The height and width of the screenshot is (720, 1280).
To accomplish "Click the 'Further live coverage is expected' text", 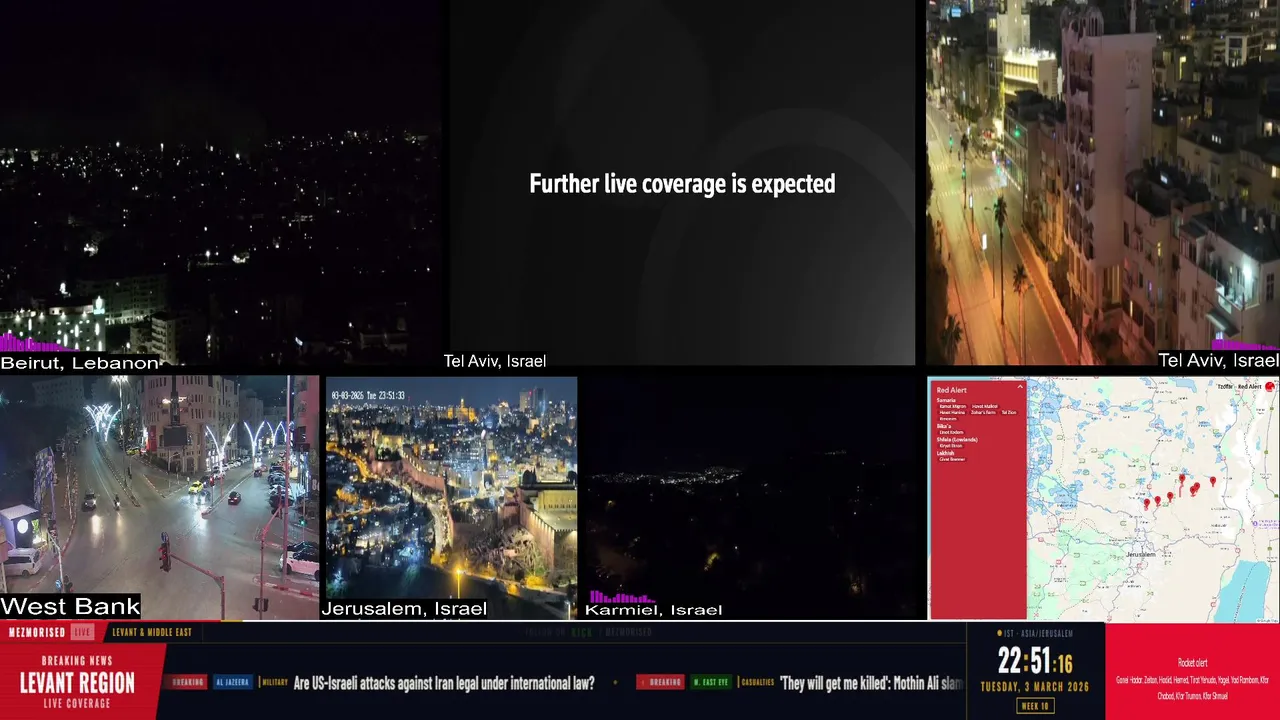I will [682, 184].
